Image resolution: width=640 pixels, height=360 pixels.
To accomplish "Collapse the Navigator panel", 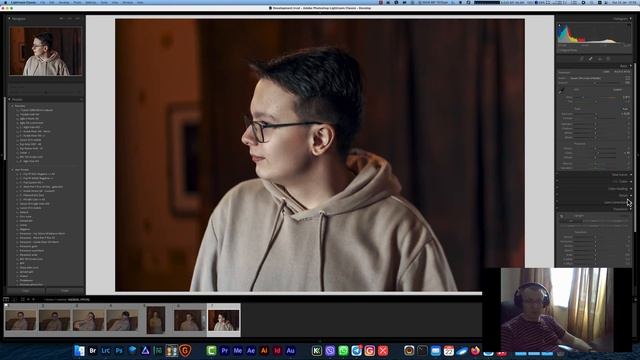I will (9, 18).
